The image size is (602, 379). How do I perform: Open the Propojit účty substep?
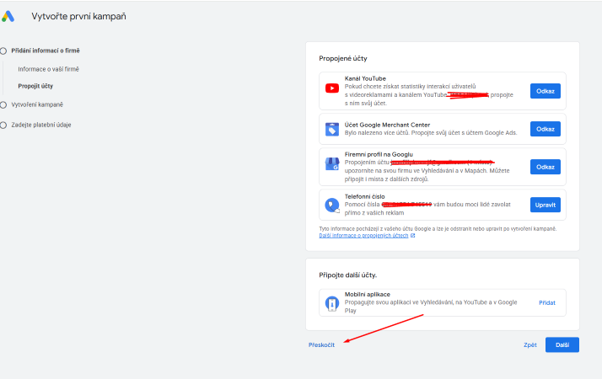35,86
